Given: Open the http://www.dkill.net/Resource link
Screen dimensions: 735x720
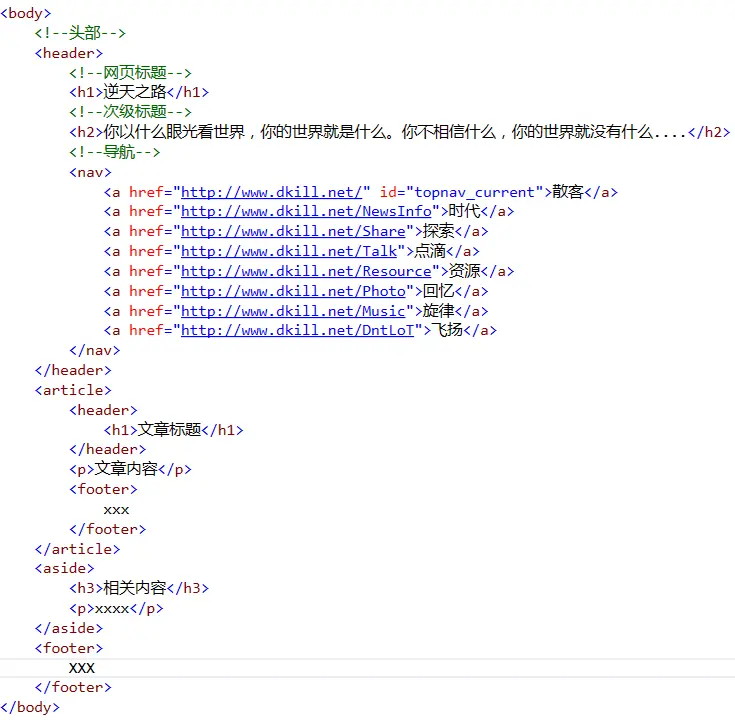Looking at the screenshot, I should (306, 271).
